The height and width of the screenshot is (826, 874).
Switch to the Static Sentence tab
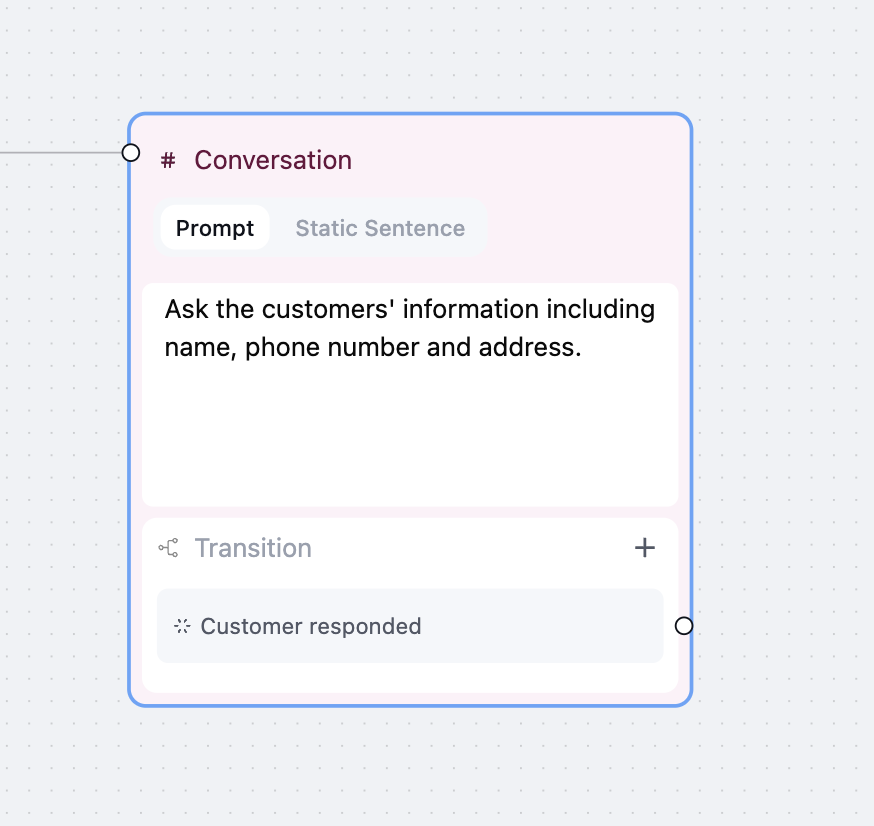pyautogui.click(x=380, y=228)
